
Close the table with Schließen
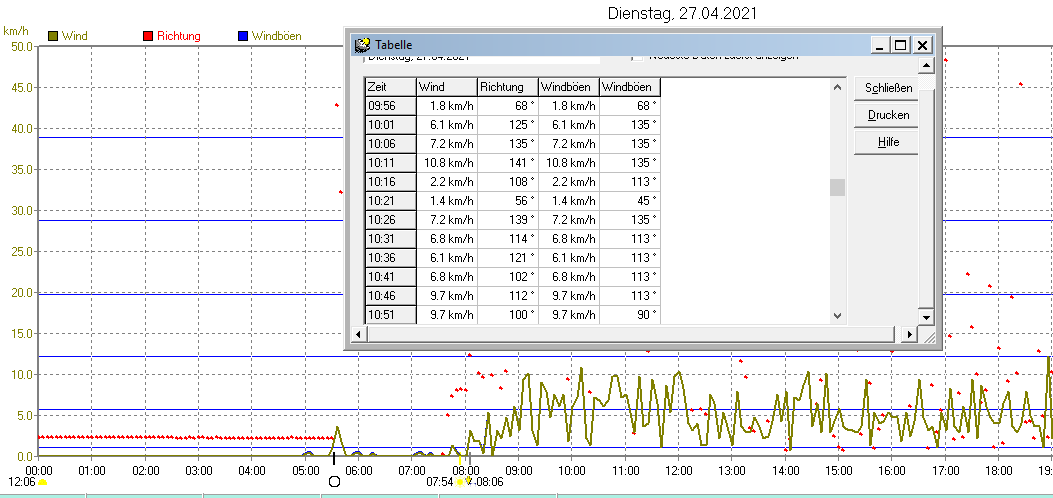(x=886, y=88)
